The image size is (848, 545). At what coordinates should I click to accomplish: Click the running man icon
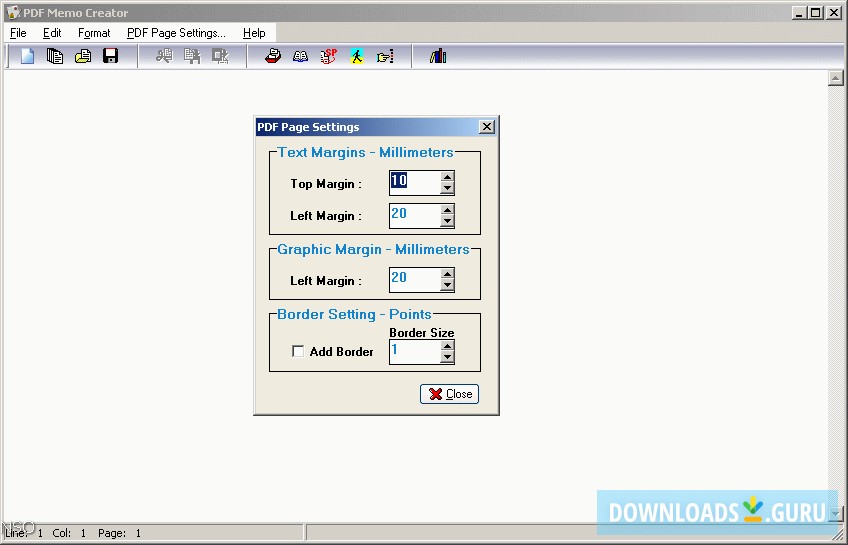pos(356,56)
